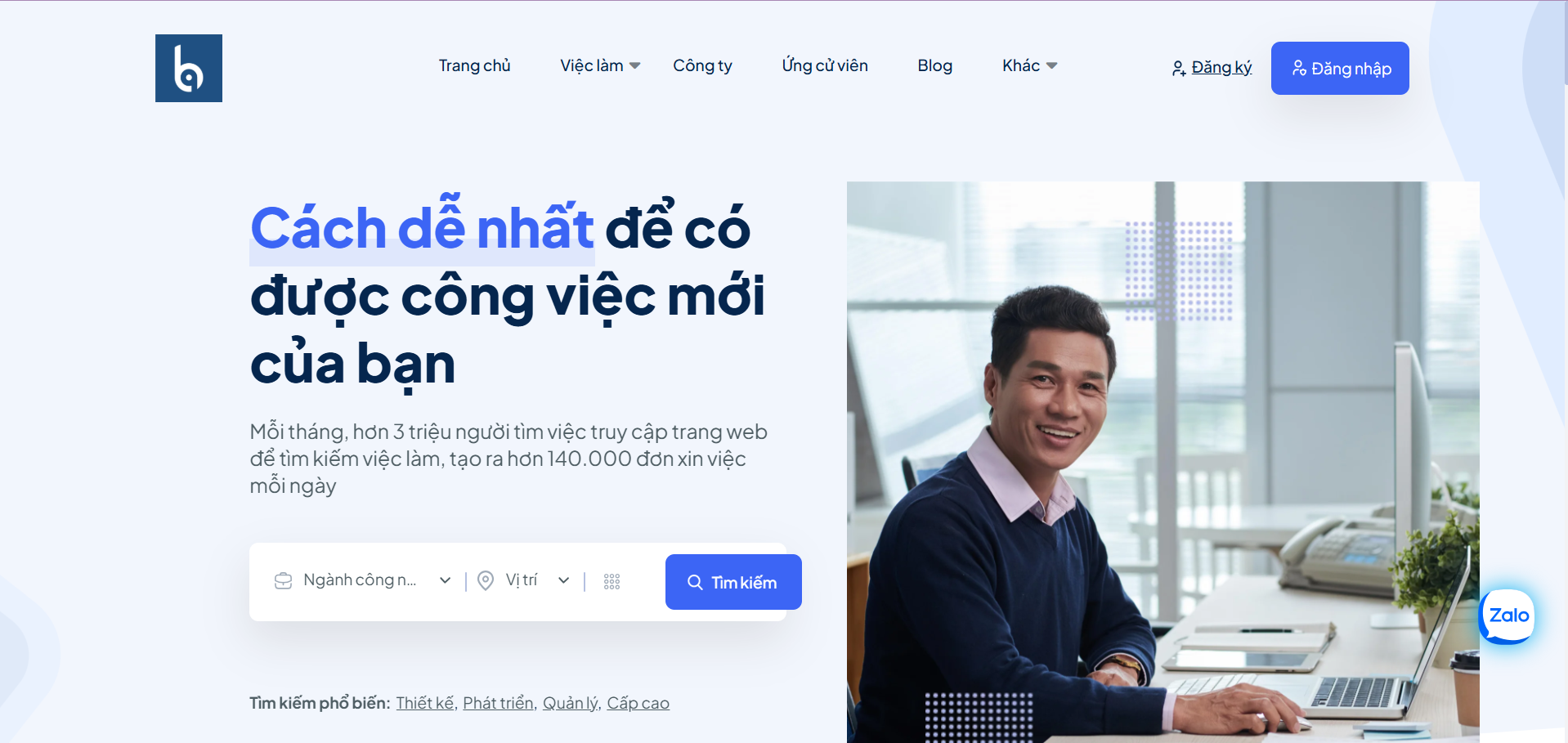1568x743 pixels.
Task: Click the location pin icon
Action: (x=486, y=580)
